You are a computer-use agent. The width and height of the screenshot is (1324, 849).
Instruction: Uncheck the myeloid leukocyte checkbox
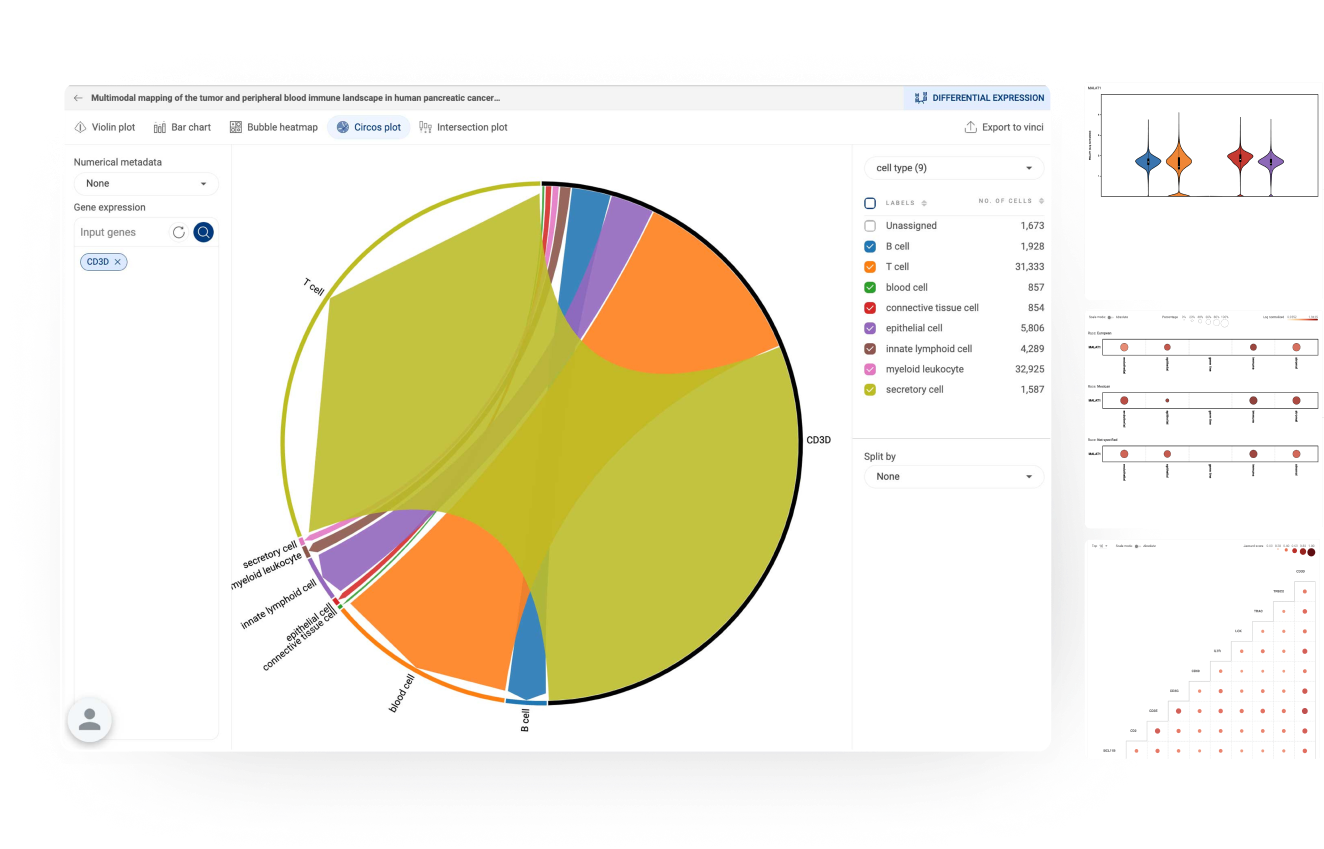coord(870,369)
